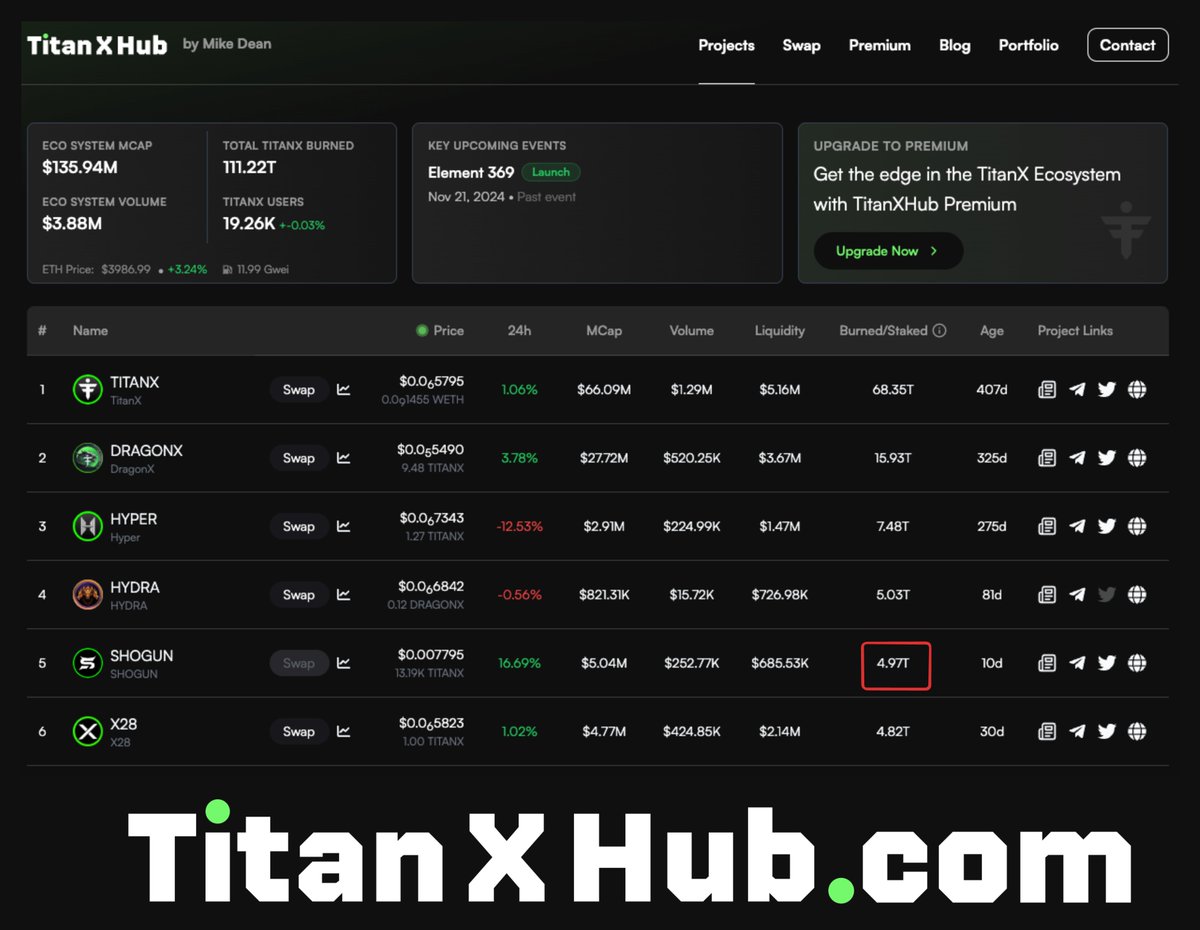
Task: Click the Element 369 event title
Action: pyautogui.click(x=471, y=172)
